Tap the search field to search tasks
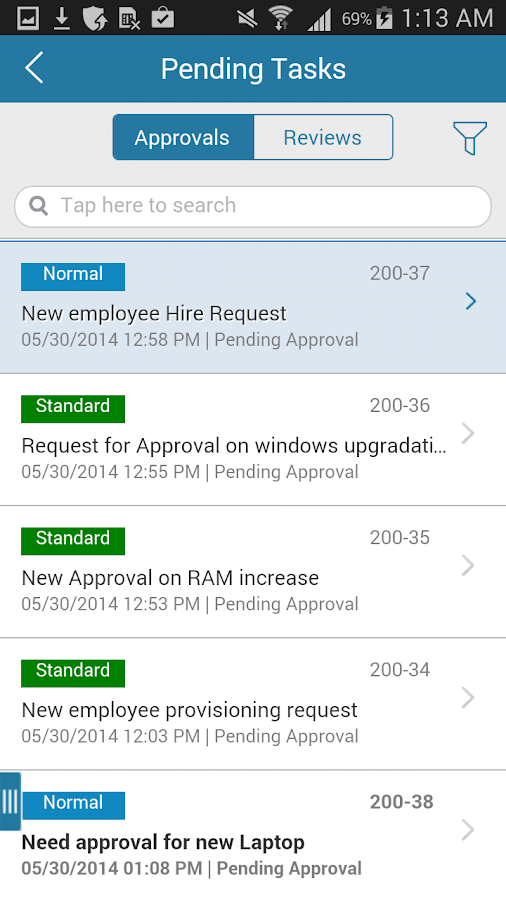Screen dimensions: 506x900 click(x=253, y=206)
